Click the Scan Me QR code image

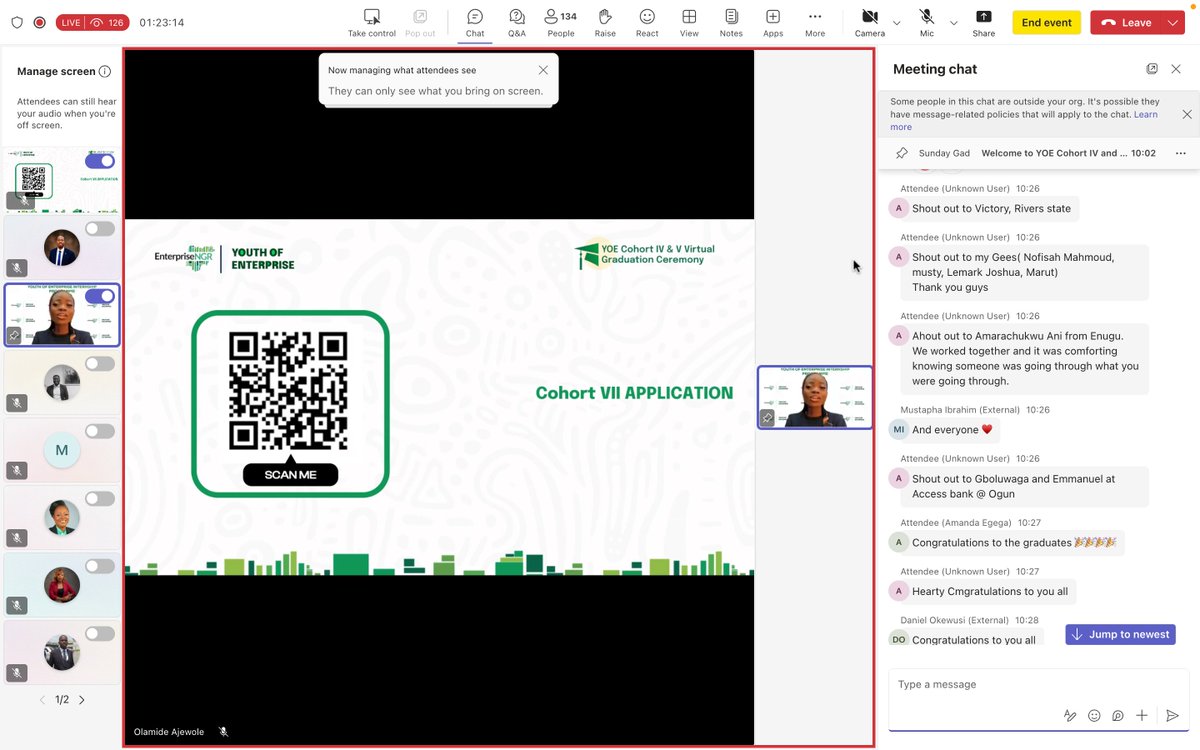point(290,404)
